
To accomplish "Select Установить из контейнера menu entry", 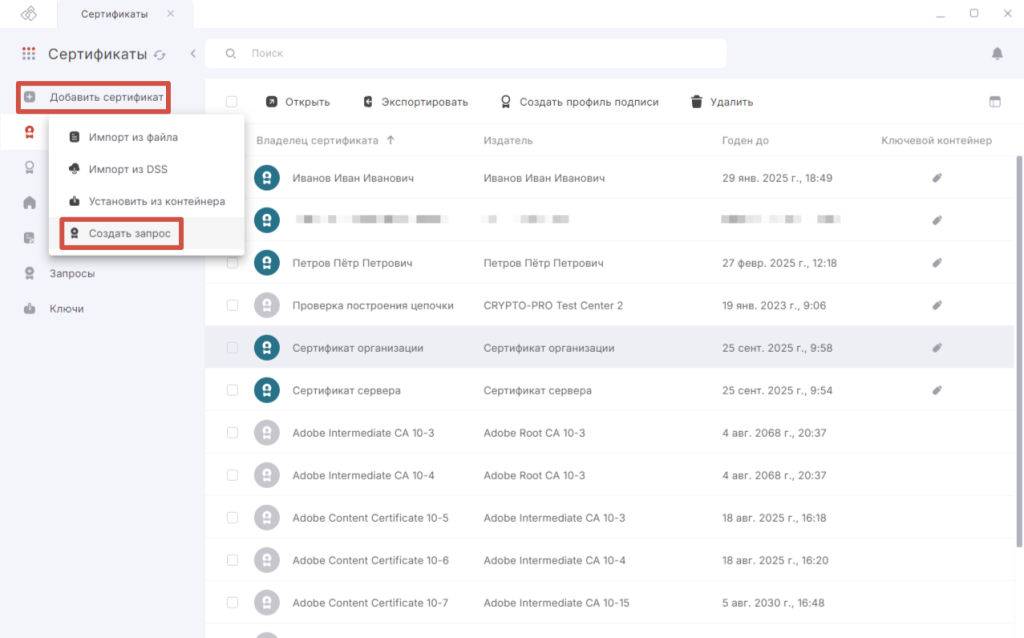I will tap(146, 201).
